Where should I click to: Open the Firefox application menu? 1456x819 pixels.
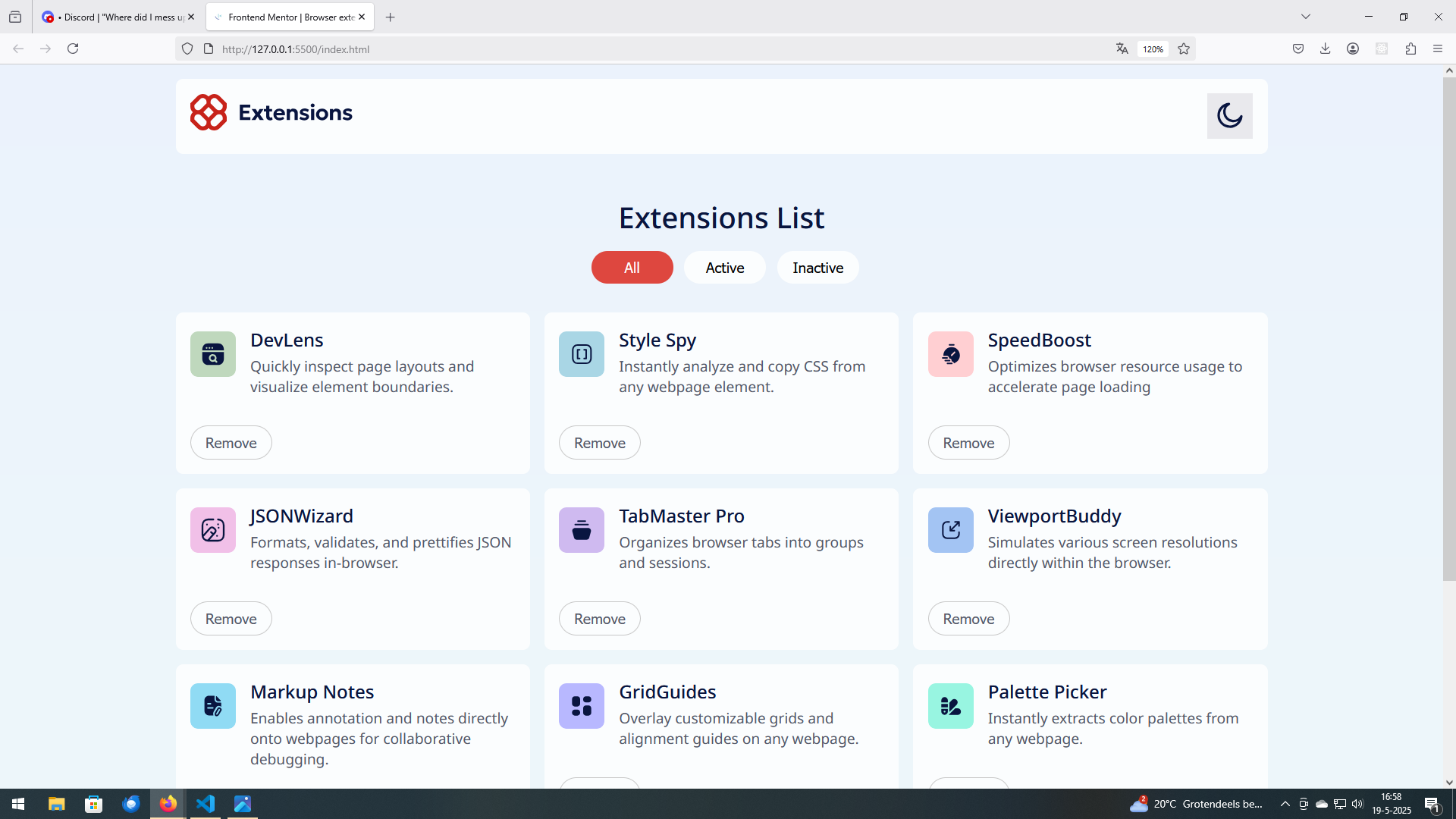pyautogui.click(x=1438, y=49)
